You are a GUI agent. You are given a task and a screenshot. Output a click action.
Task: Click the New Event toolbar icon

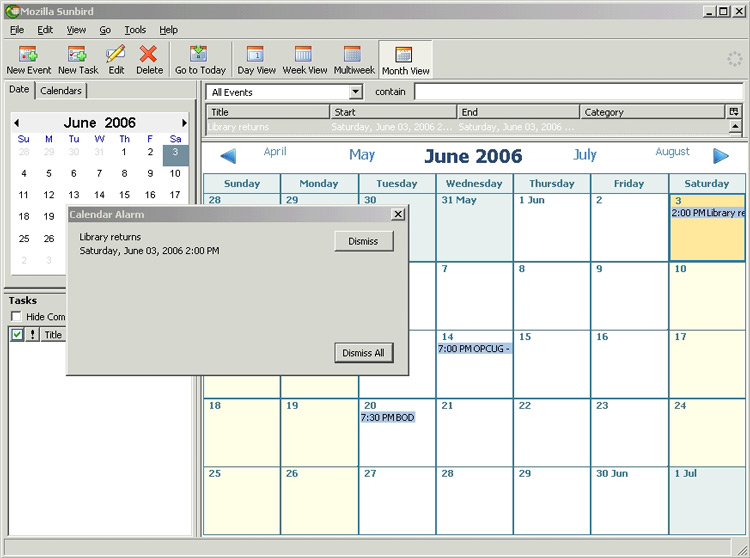28,54
